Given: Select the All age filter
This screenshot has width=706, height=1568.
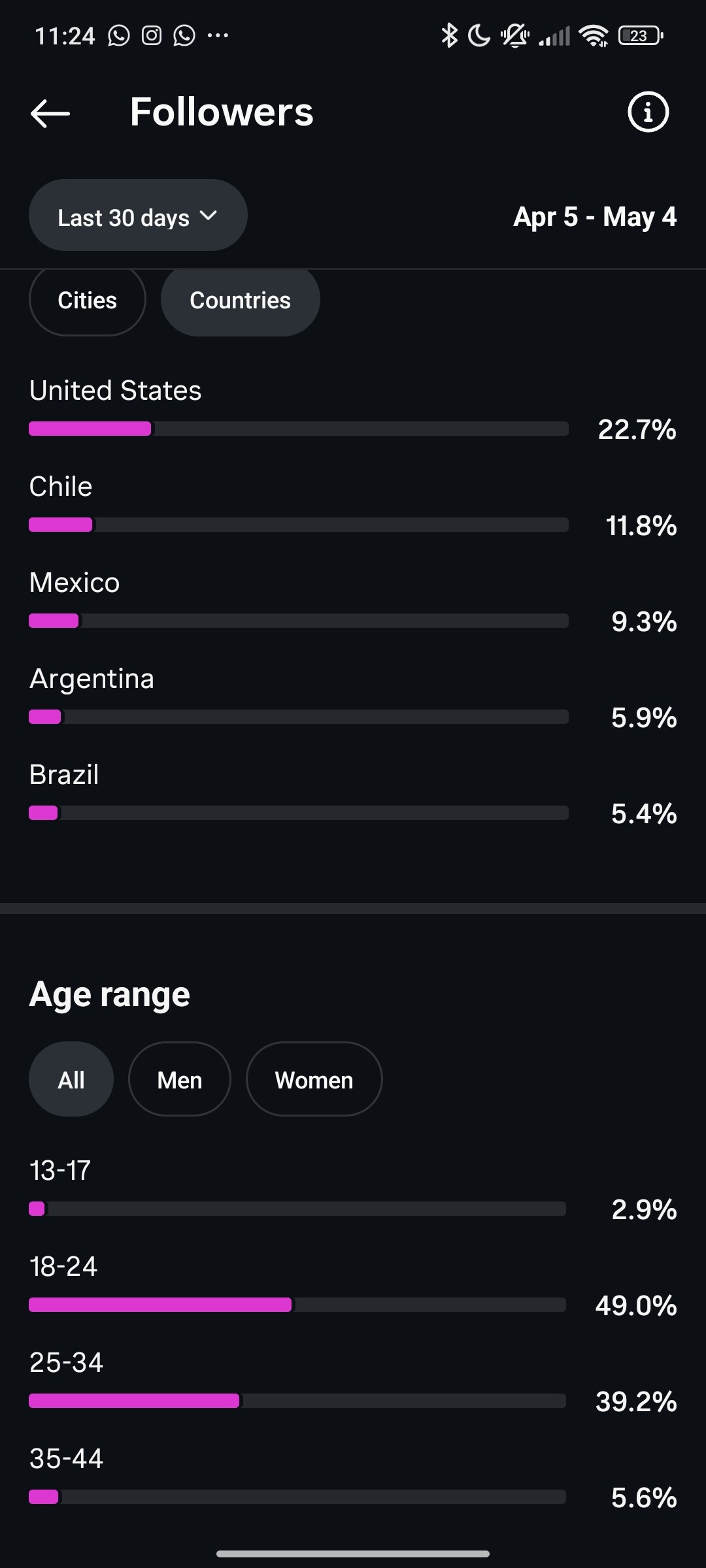Looking at the screenshot, I should point(71,1079).
